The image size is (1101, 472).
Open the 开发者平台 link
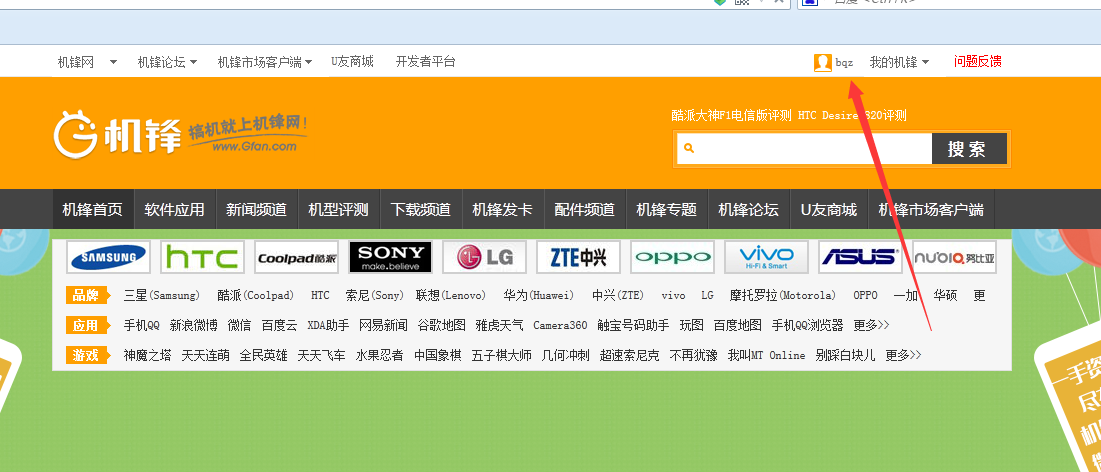tap(426, 62)
